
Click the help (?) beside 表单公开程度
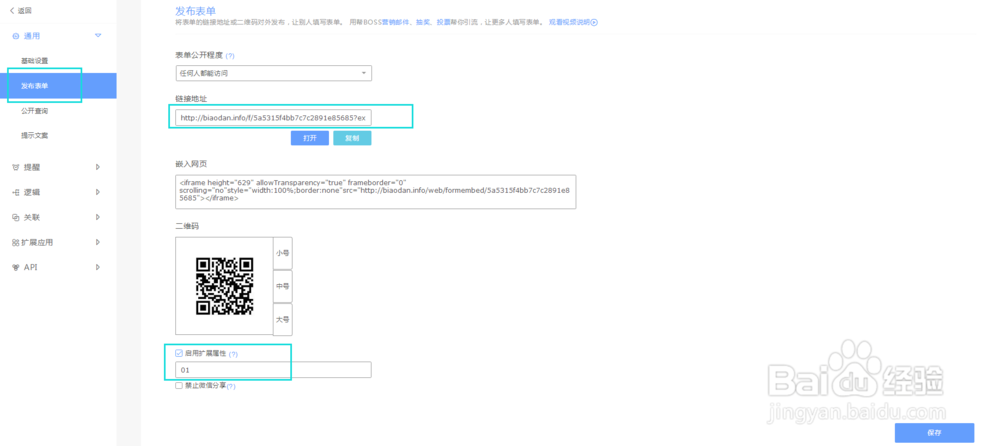coord(230,56)
